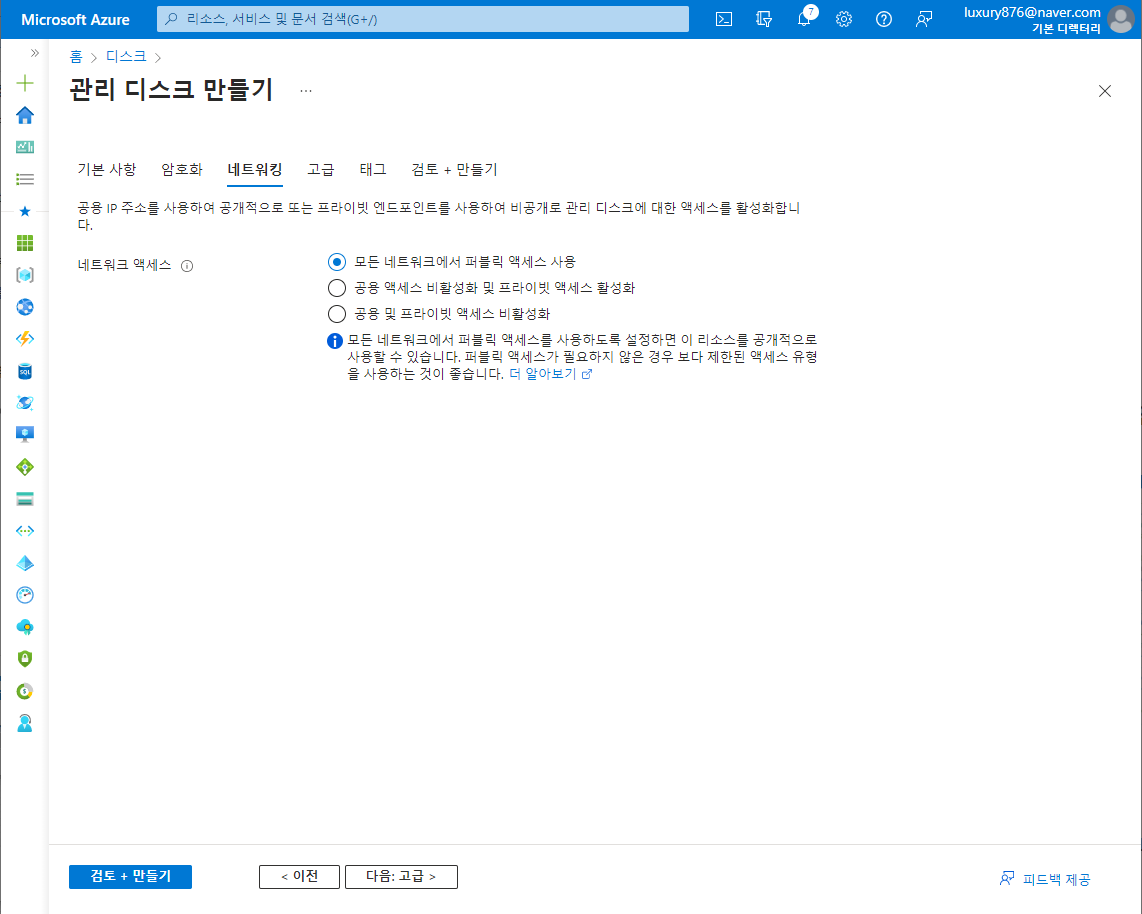Screen dimensions: 1142x914
Task: Focus the resource search box
Action: pyautogui.click(x=423, y=19)
